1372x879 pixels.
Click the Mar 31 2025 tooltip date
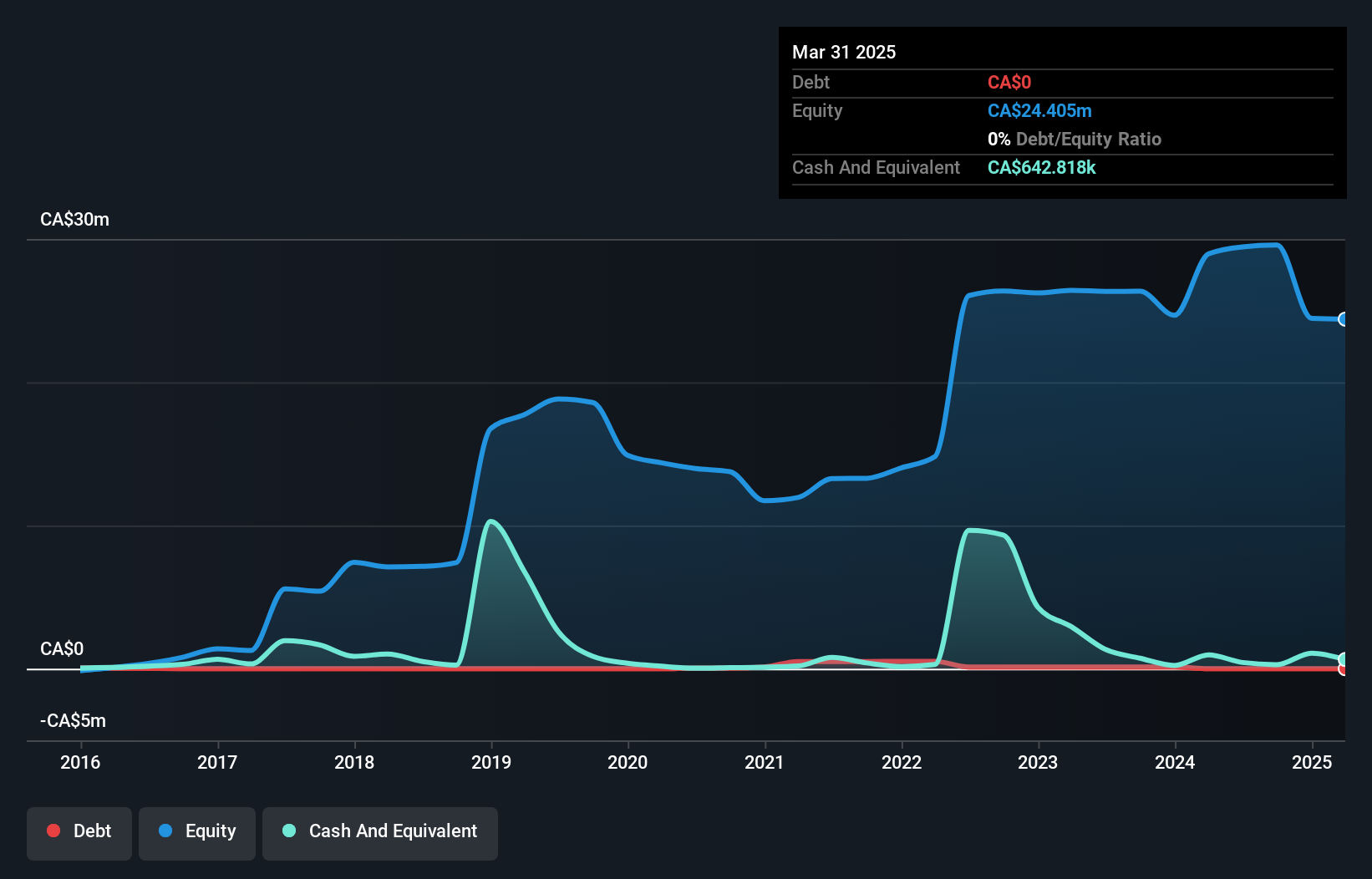tap(844, 53)
